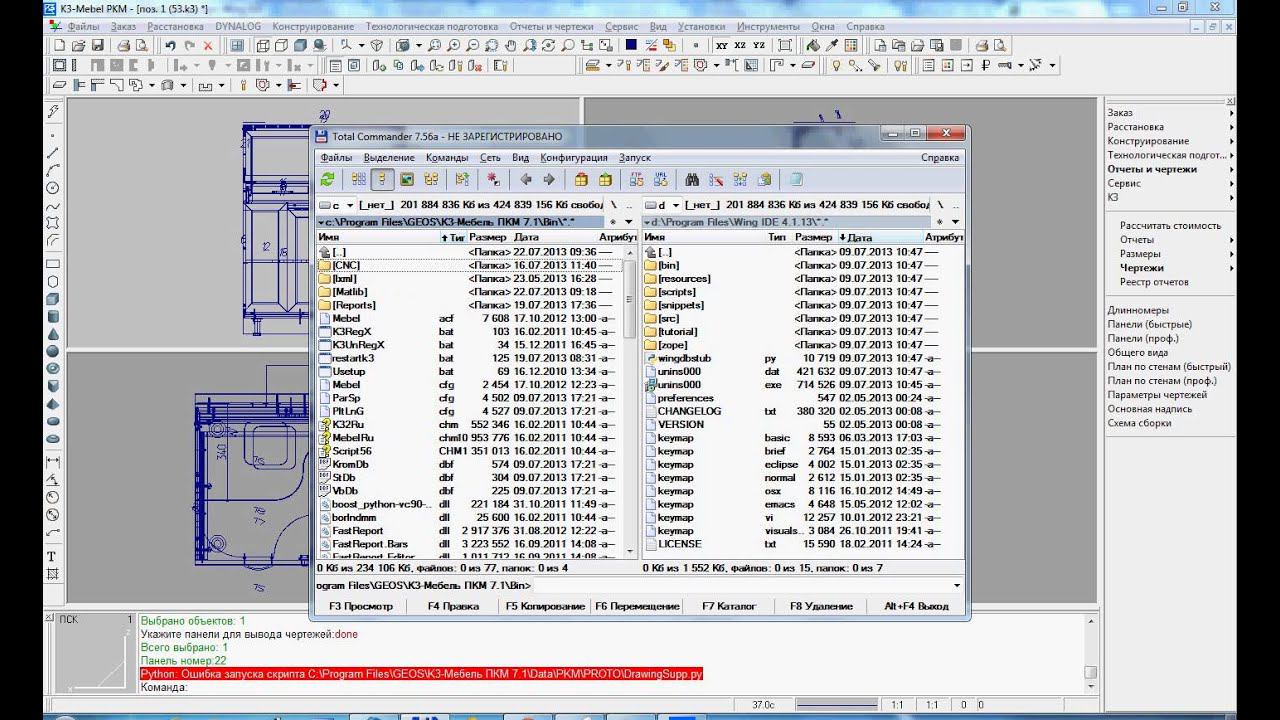
Task: Click the FTP connect icon in Total Commander
Action: 636,180
